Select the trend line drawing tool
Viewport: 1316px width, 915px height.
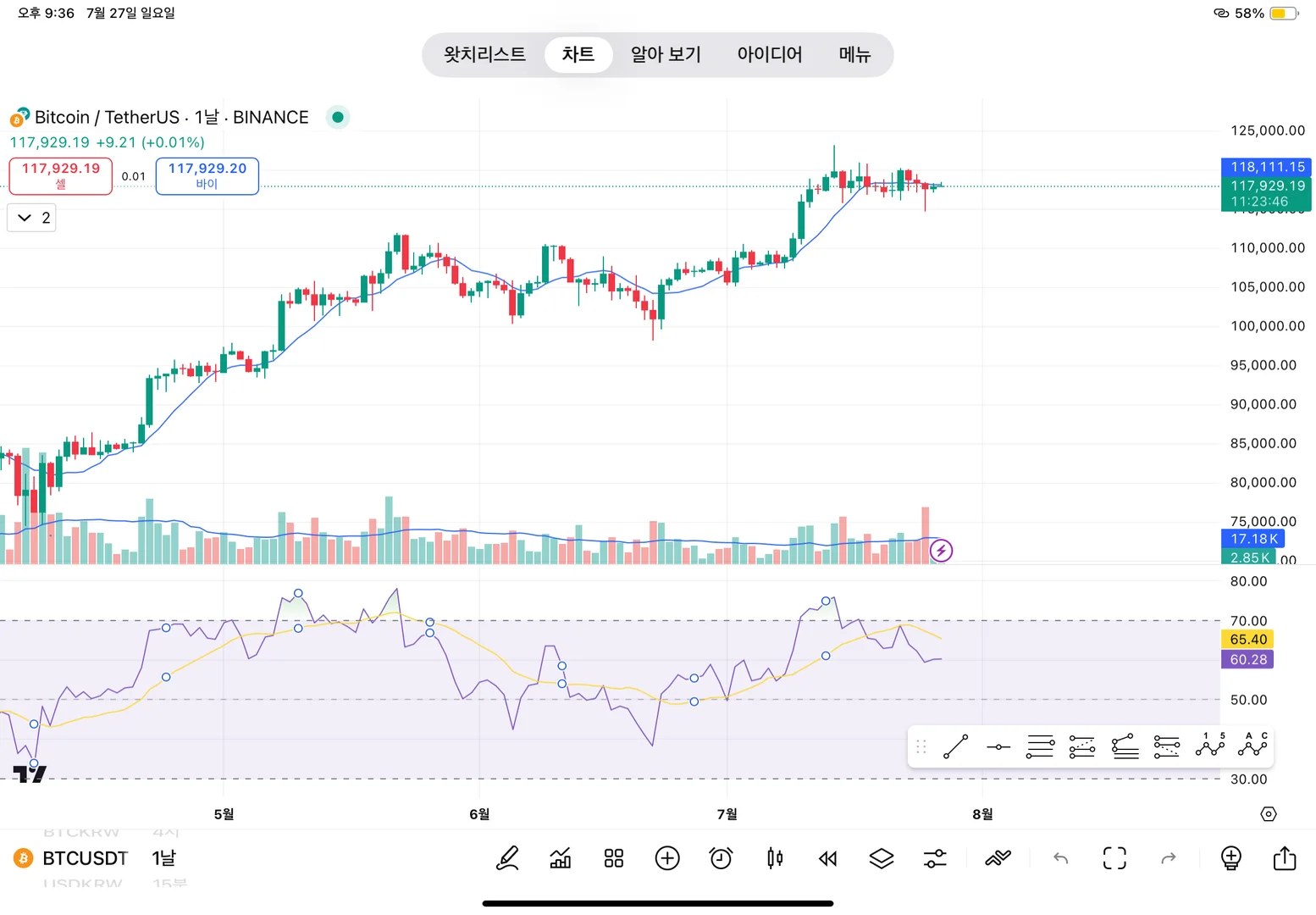[x=955, y=747]
